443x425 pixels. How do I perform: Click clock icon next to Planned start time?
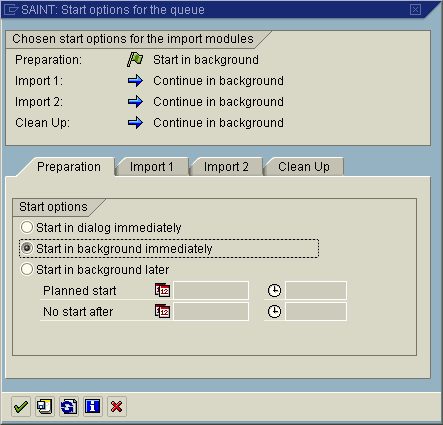[274, 290]
